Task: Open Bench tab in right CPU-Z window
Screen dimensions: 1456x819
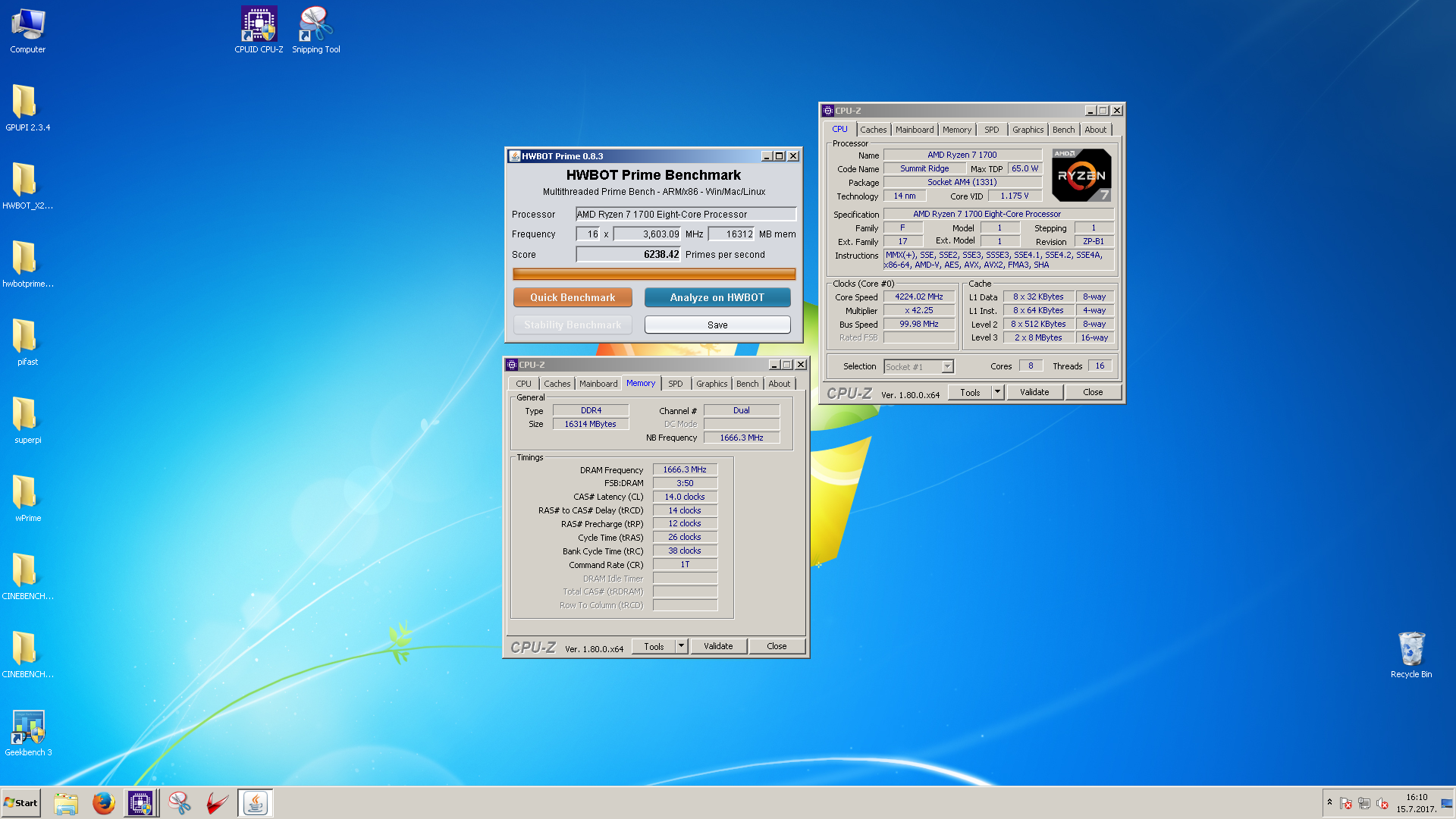Action: (1064, 130)
